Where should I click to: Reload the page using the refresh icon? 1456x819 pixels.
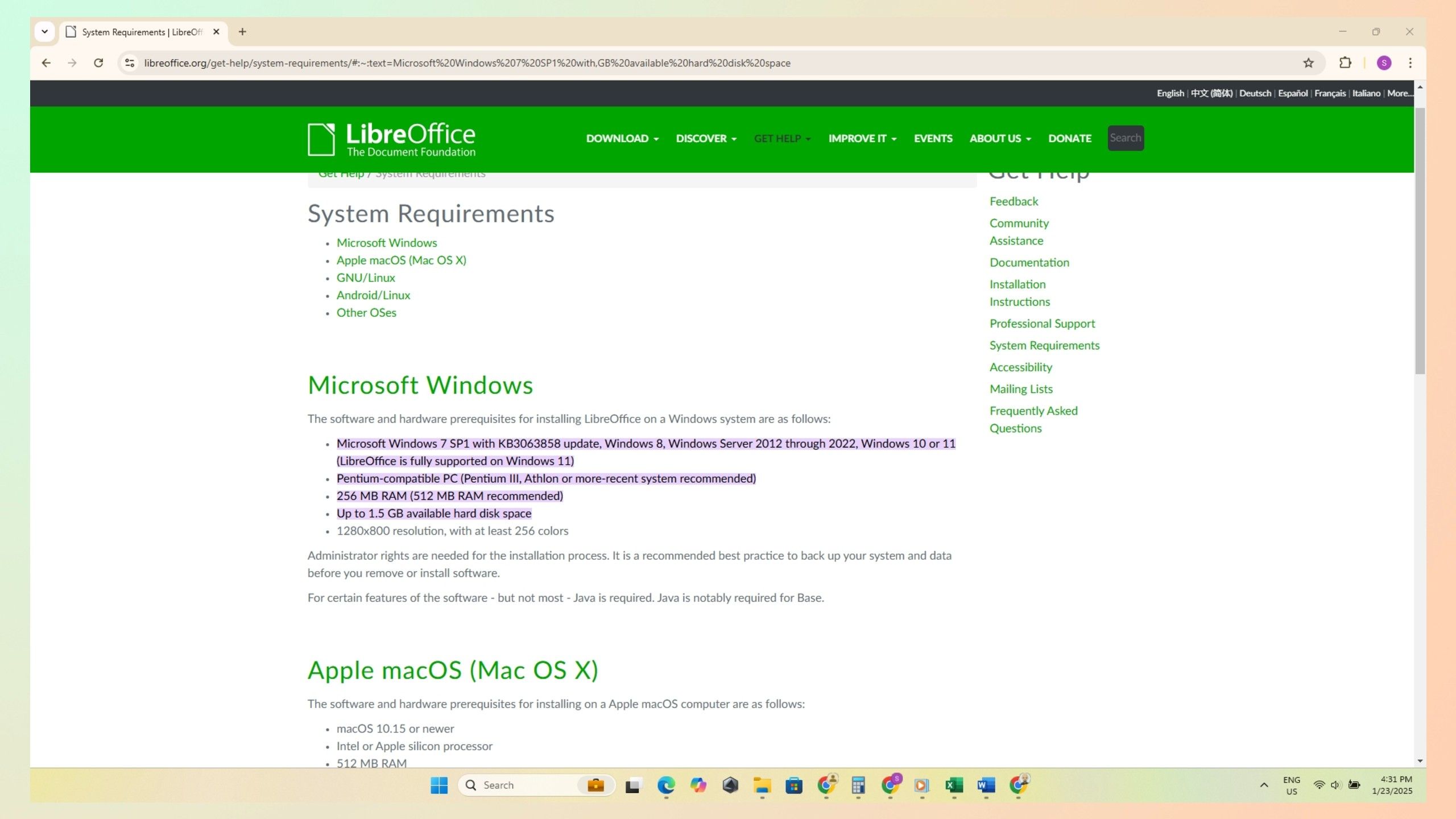98,63
